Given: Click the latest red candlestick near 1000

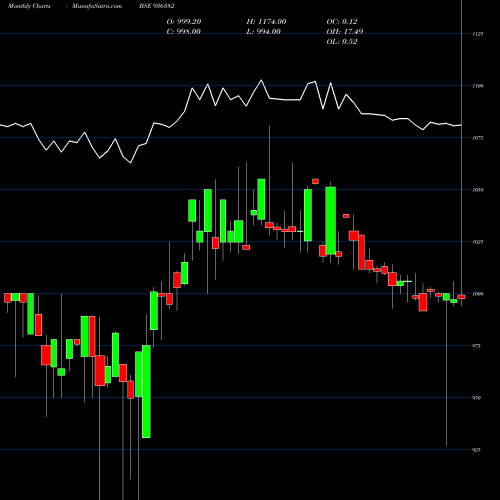Looking at the screenshot, I should point(461,297).
